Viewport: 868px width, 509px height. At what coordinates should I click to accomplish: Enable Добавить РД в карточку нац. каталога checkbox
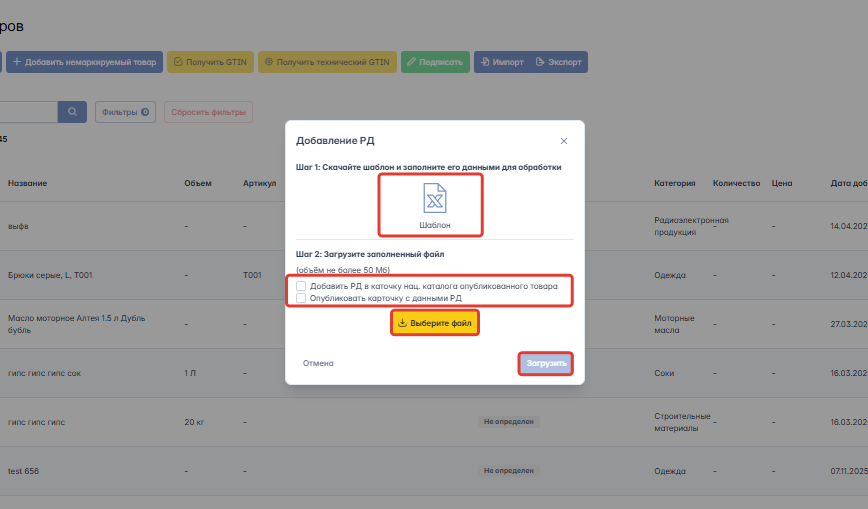pos(301,286)
